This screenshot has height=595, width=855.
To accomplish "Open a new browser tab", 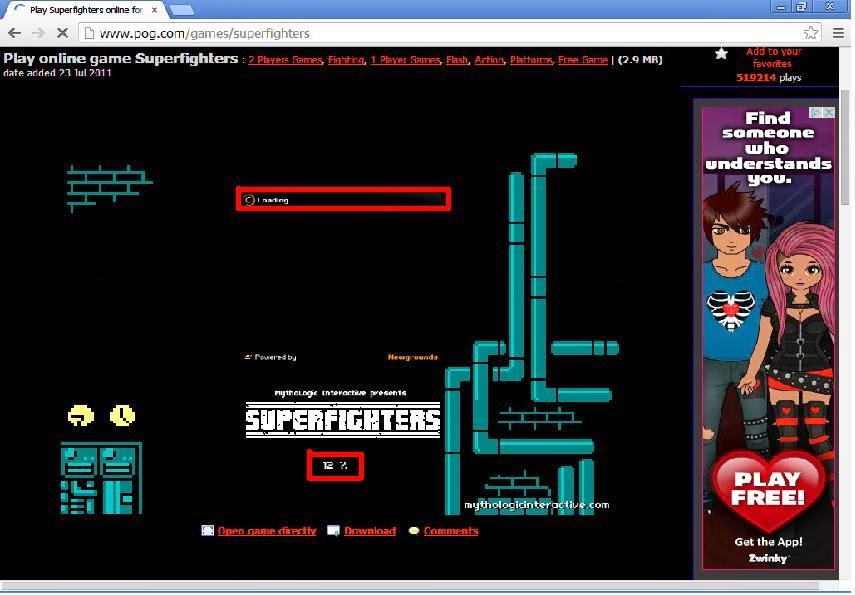I will click(182, 10).
